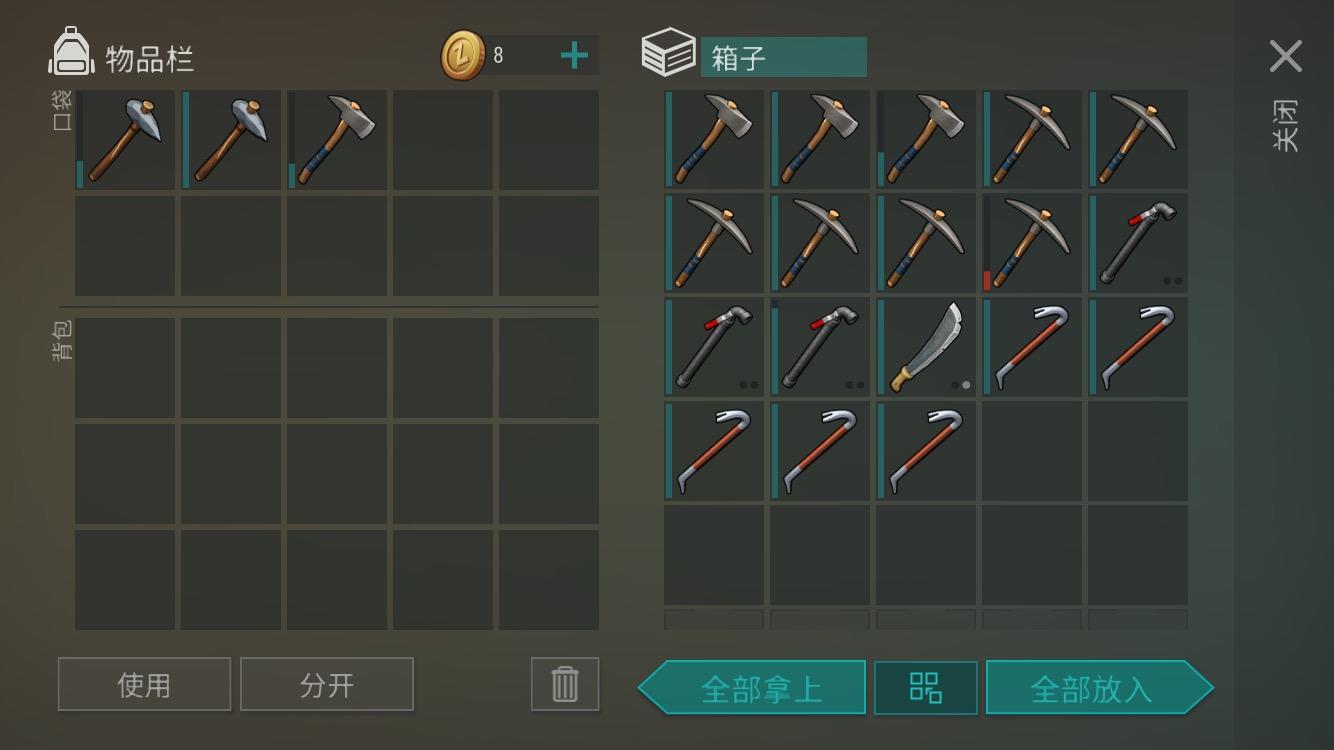Click the 使用 use button
Viewport: 1334px width, 750px height.
coord(144,684)
